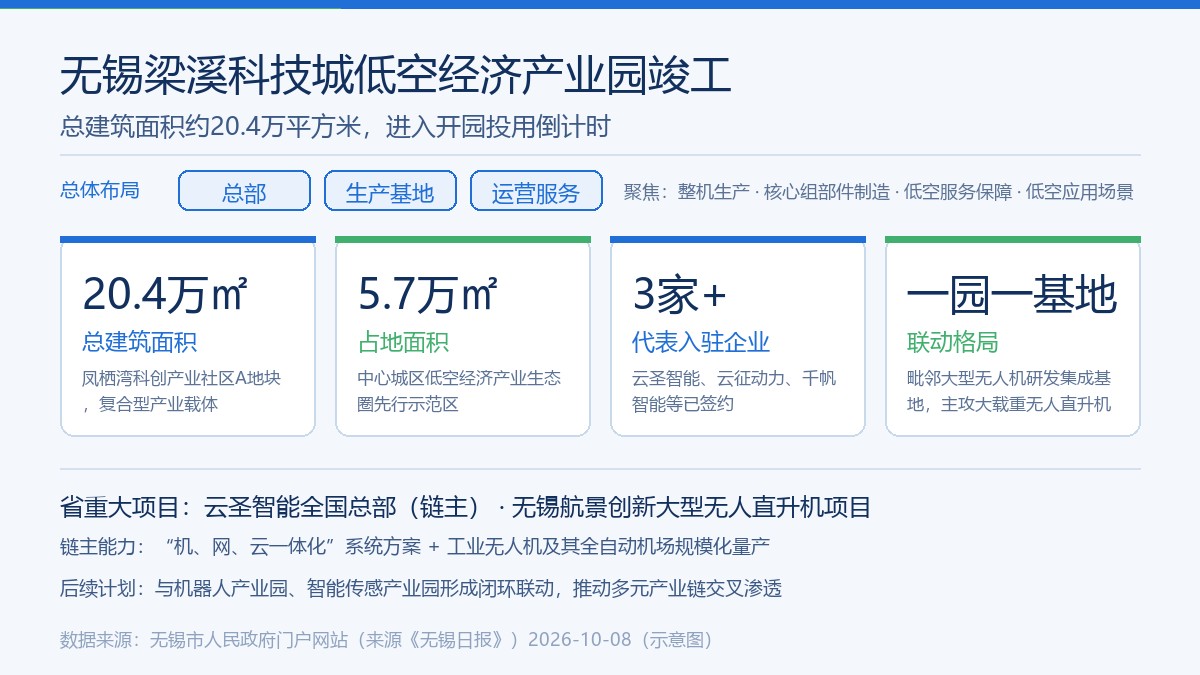Click the subtitle 总建筑面积约20.4万平方米

pyautogui.click(x=335, y=127)
